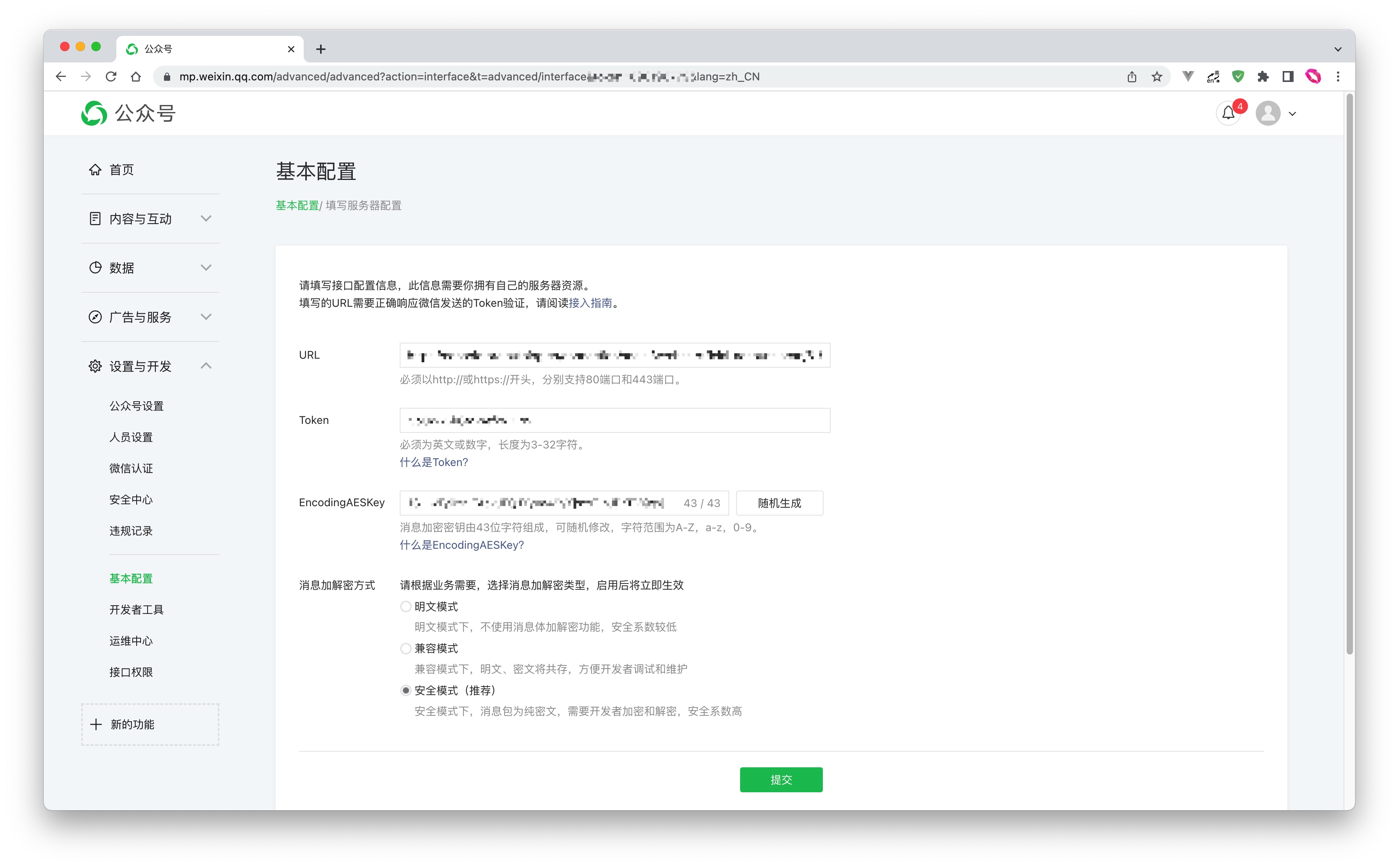Open 开发者工具 in the sidebar
Screen dimensions: 1399x868
137,609
